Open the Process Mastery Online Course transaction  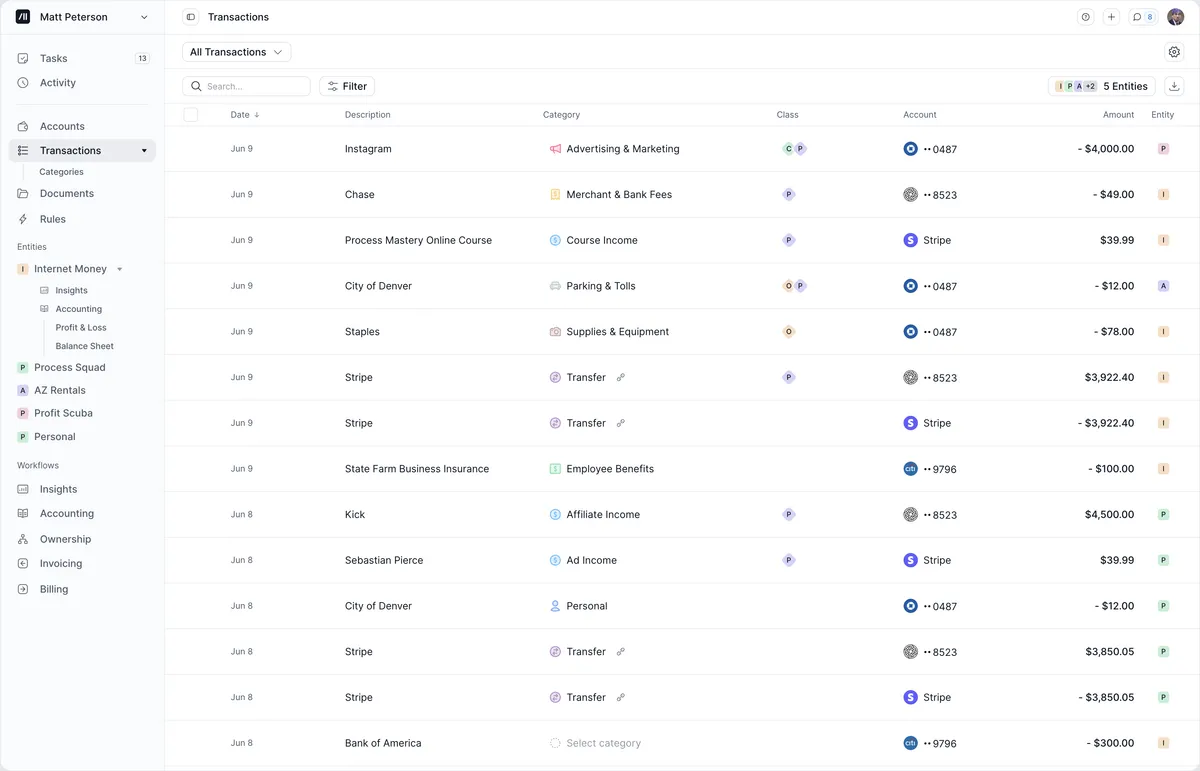[418, 241]
